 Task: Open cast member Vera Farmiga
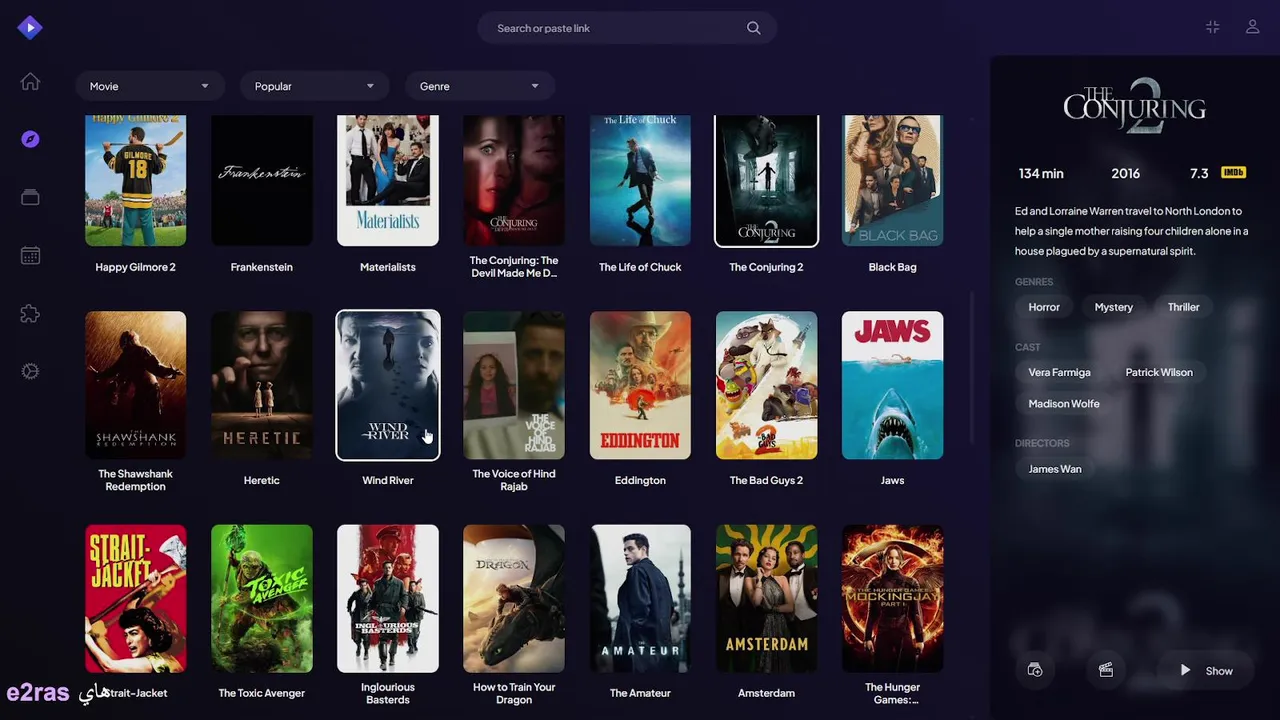coord(1059,372)
